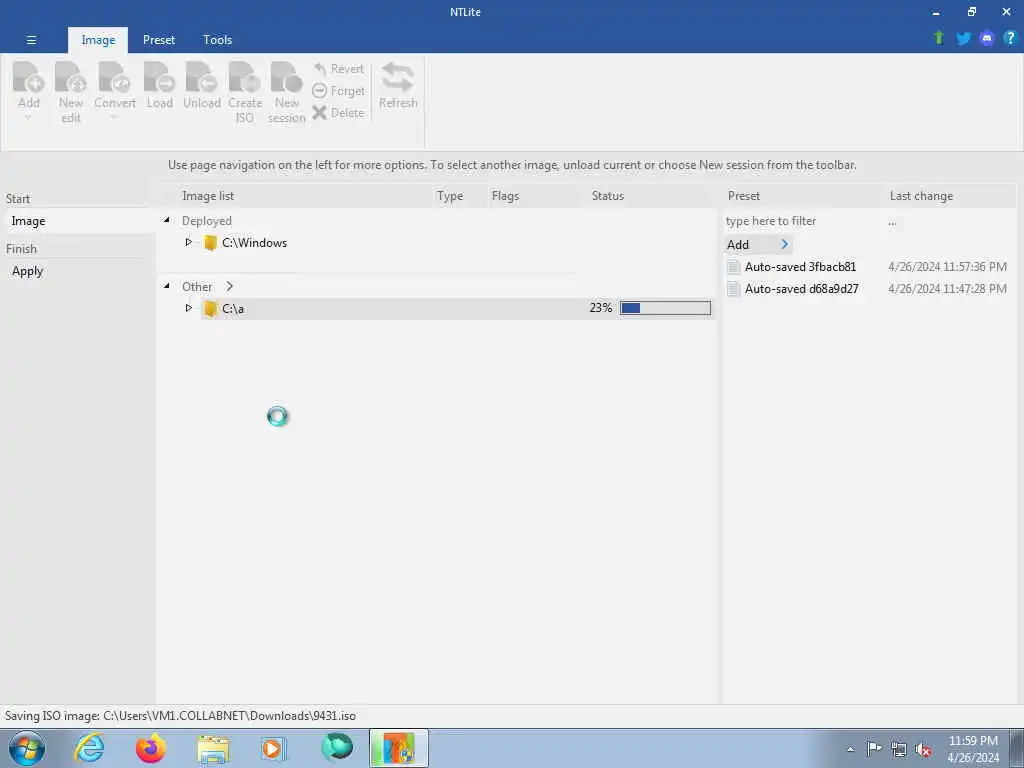This screenshot has width=1024, height=768.
Task: Click the Forget button in ribbon
Action: [x=338, y=91]
